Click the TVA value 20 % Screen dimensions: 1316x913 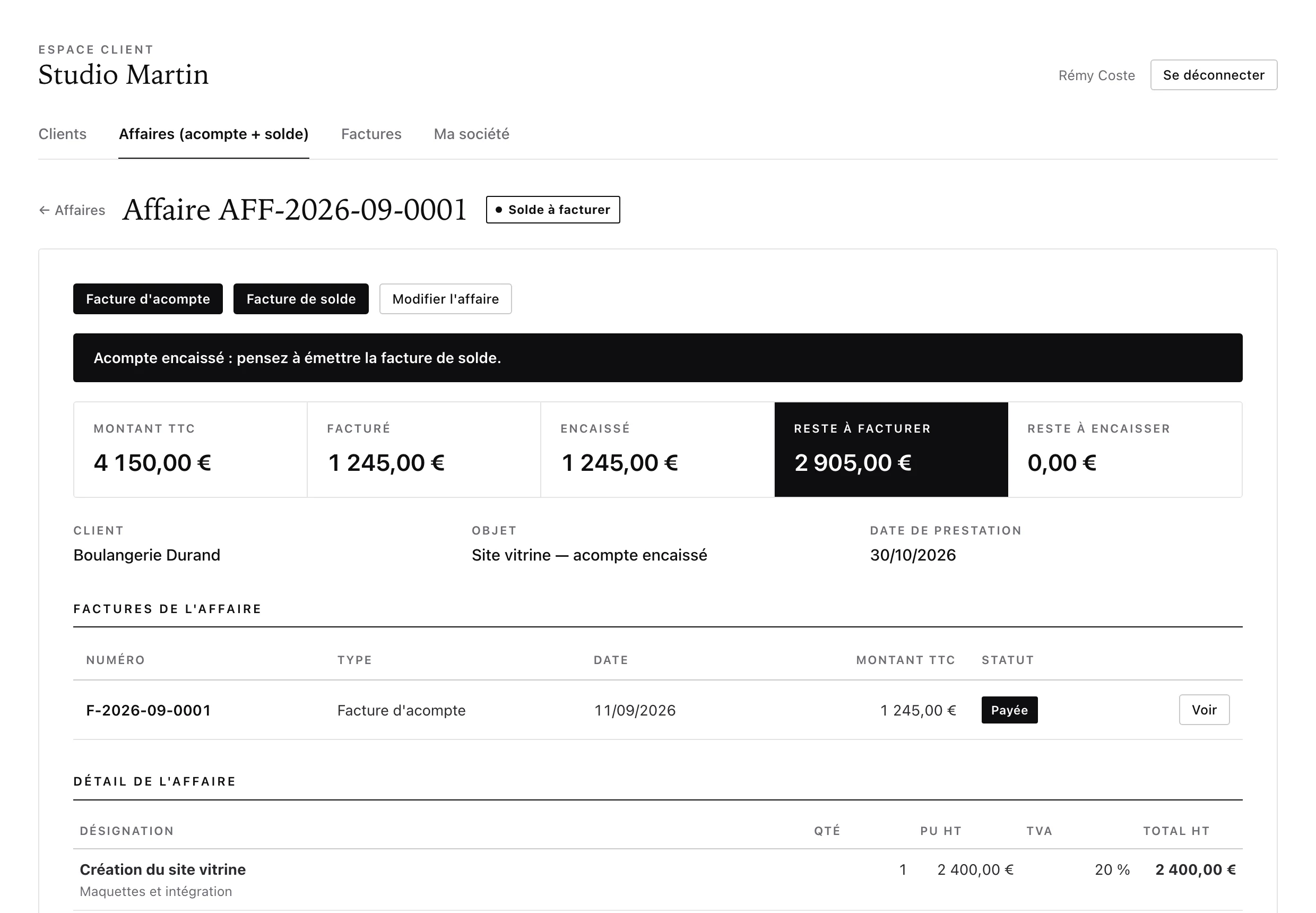(1112, 869)
